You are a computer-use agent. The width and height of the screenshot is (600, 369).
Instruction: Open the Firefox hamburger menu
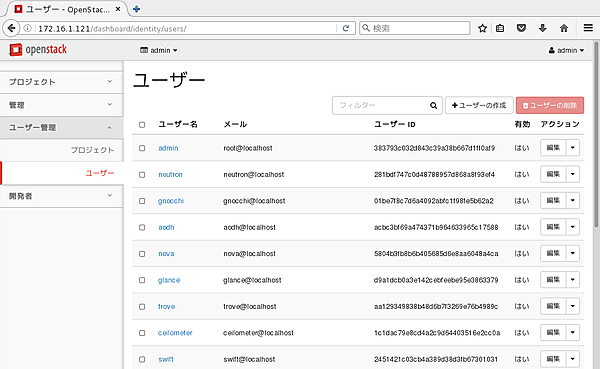point(588,28)
